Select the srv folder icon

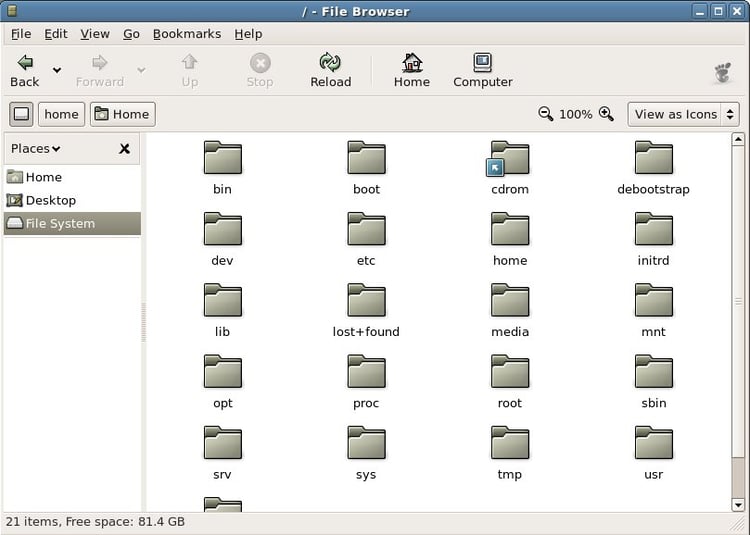222,443
